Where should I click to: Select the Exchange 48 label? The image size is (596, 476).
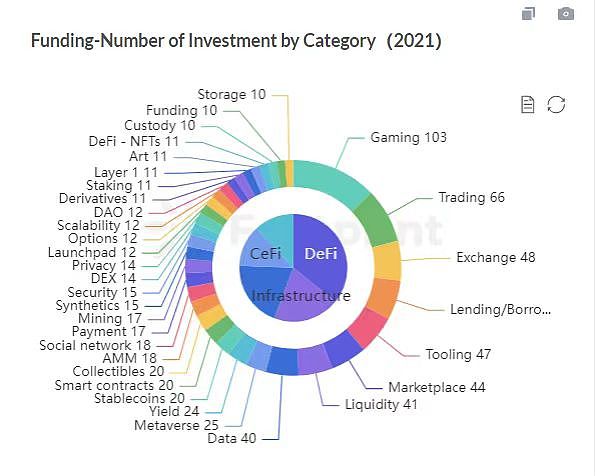point(496,257)
